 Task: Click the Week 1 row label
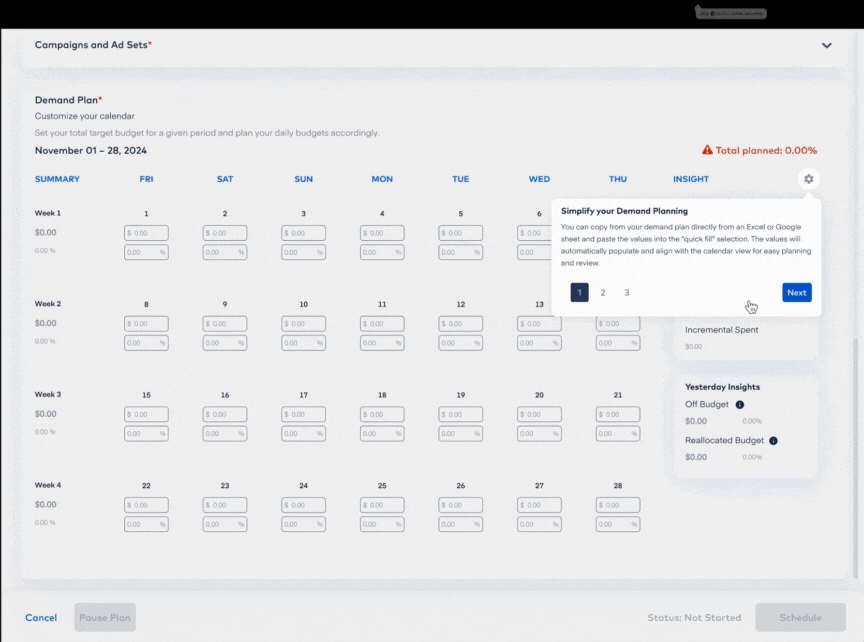(47, 213)
